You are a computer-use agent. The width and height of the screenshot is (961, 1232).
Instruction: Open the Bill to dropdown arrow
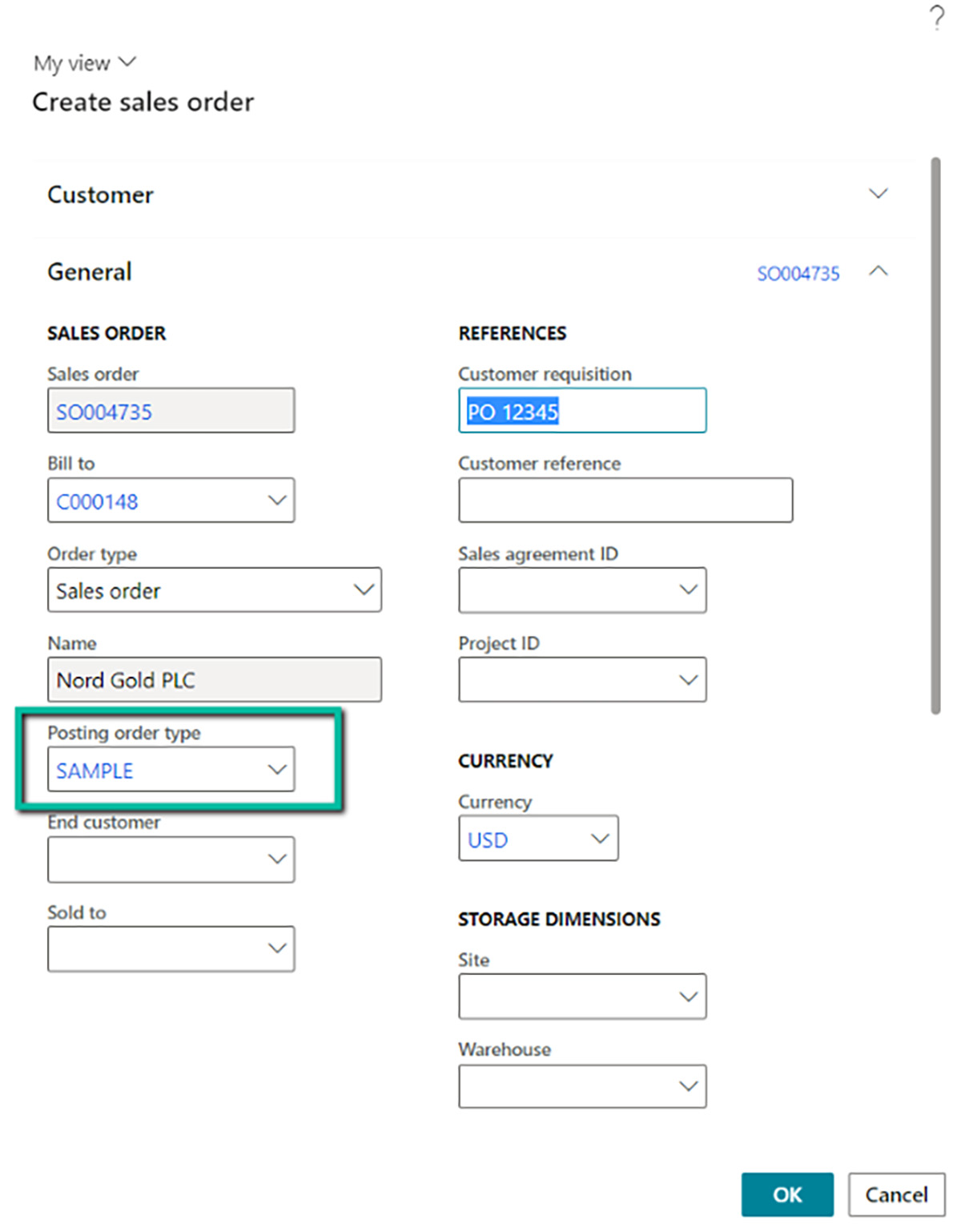tap(277, 501)
